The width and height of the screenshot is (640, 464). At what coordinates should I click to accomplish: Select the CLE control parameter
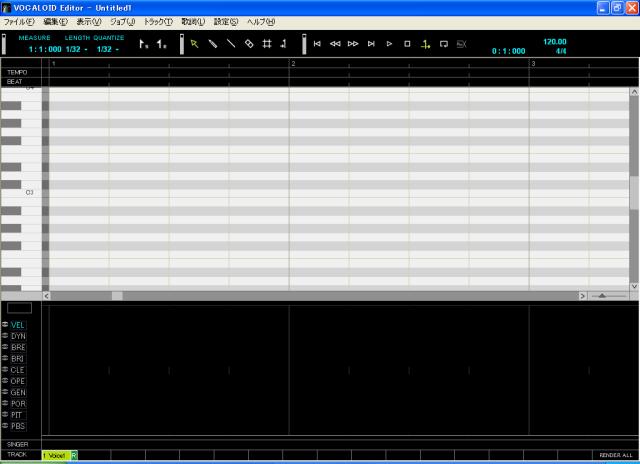18,370
